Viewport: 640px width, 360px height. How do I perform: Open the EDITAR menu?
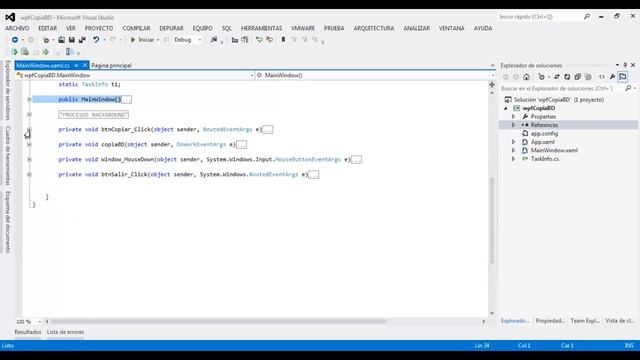pos(48,28)
